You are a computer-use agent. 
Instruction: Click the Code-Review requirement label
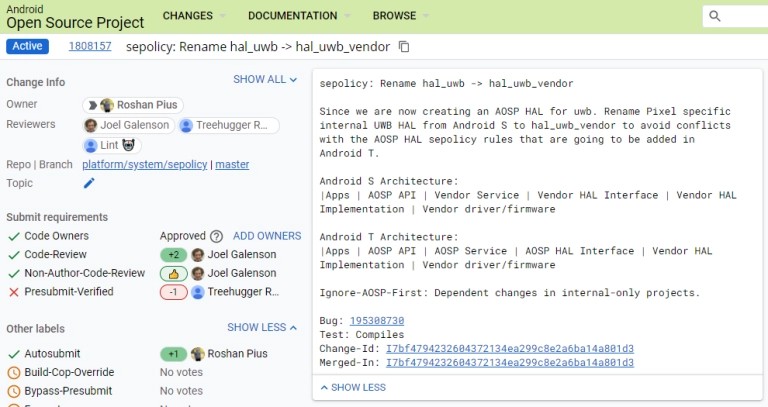pyautogui.click(x=55, y=255)
